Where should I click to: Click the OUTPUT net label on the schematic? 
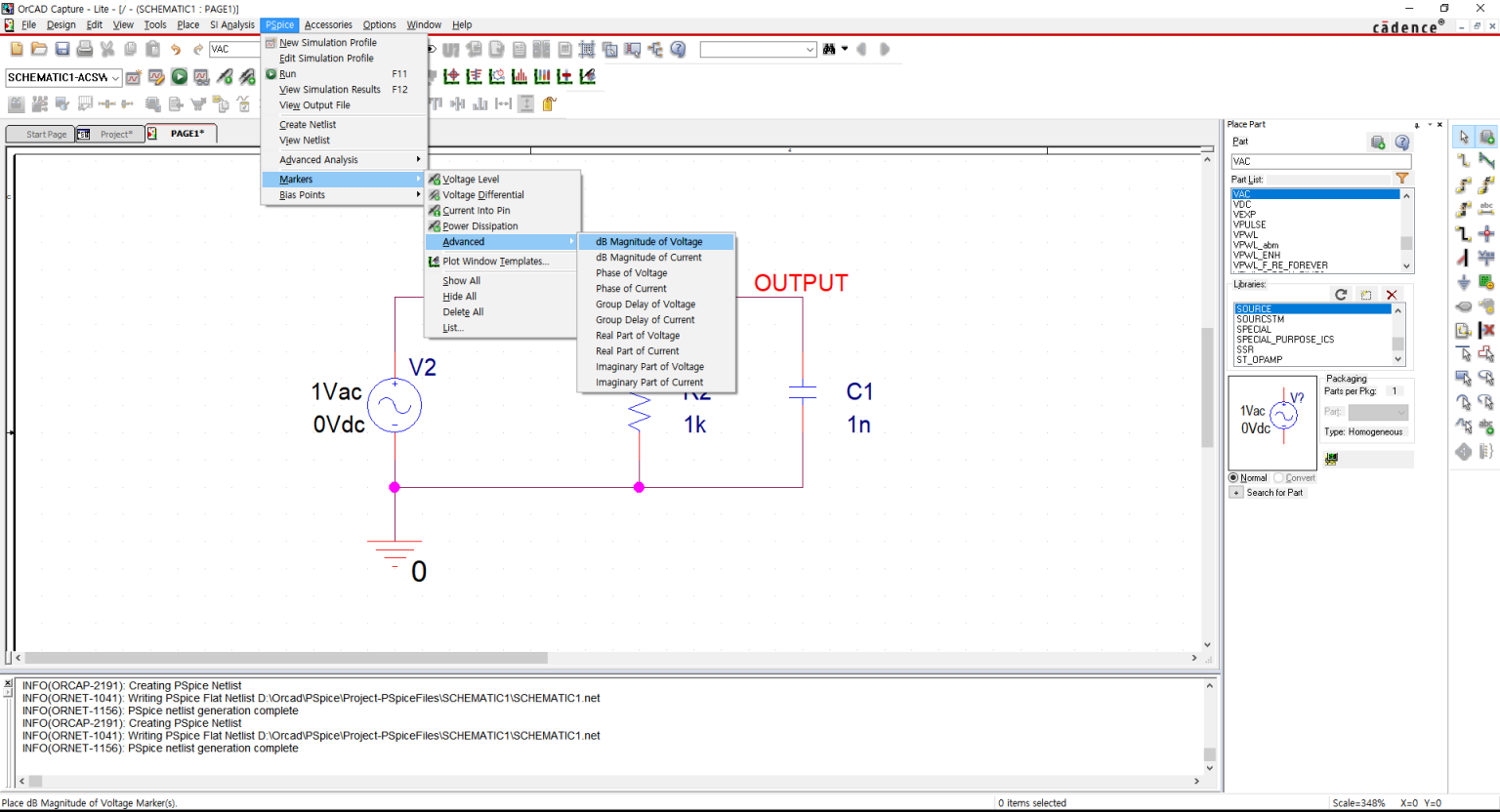801,283
